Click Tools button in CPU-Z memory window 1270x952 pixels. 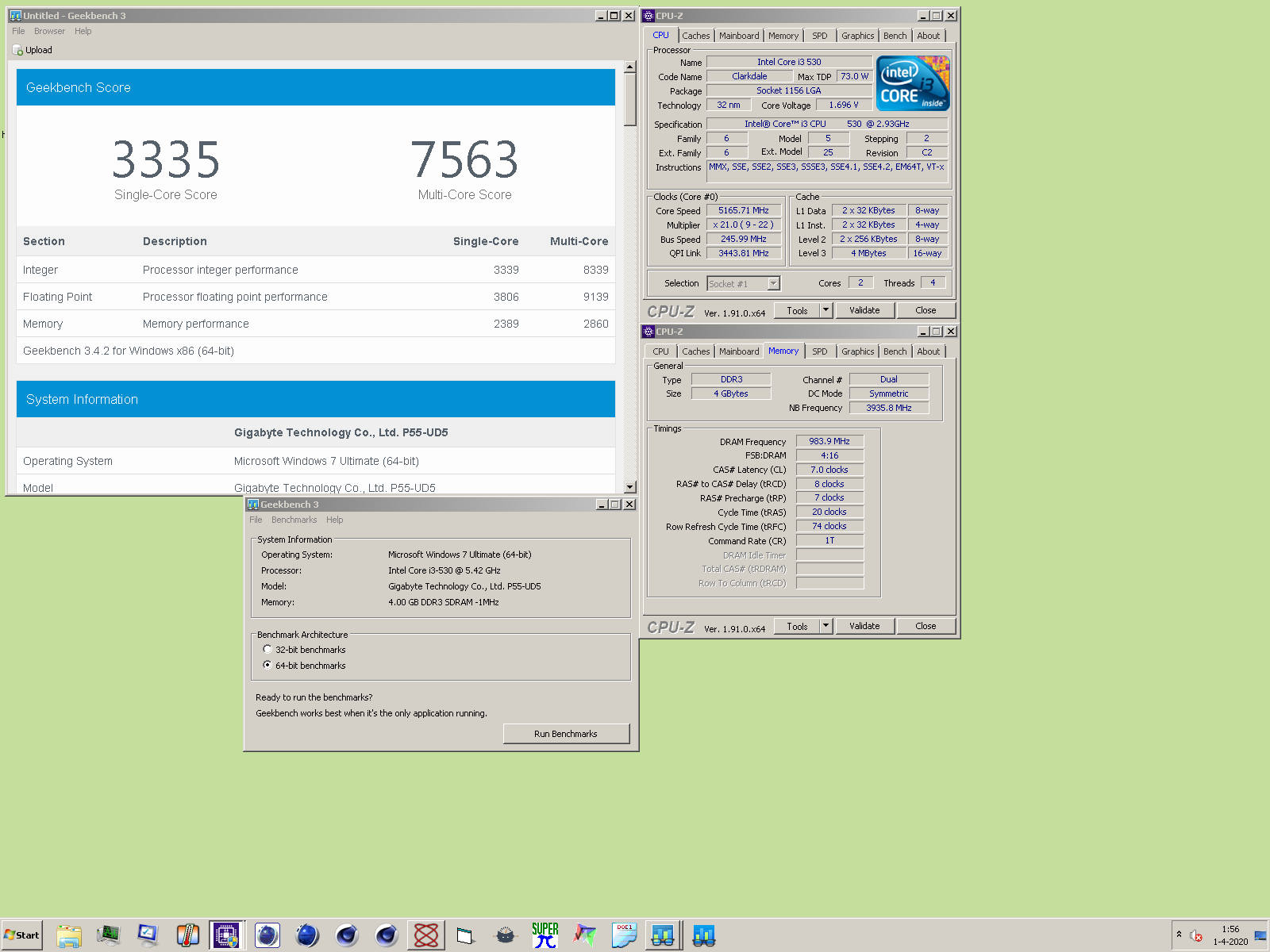(797, 626)
